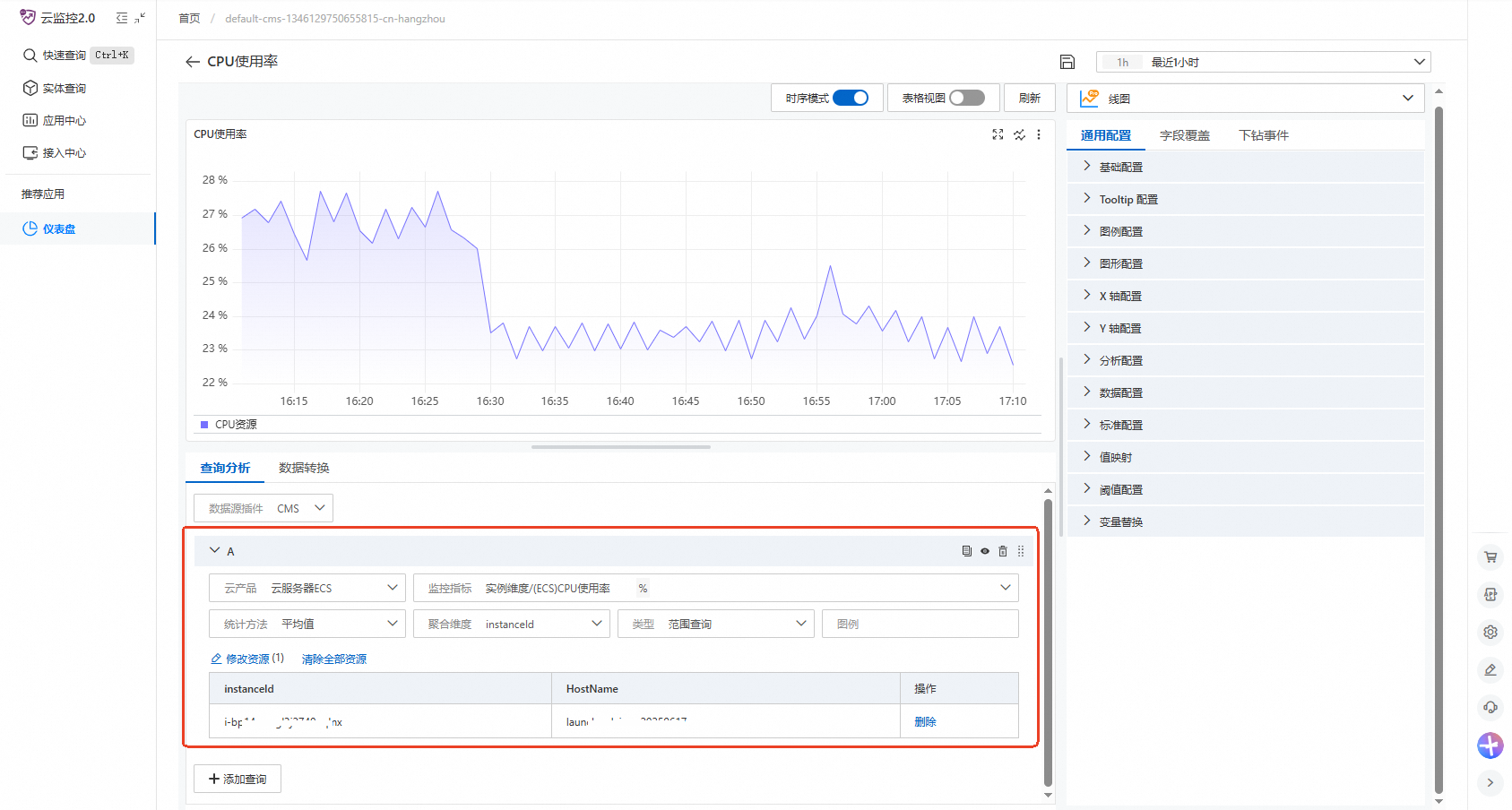
Task: Expand 分析配置 section
Action: point(1246,360)
